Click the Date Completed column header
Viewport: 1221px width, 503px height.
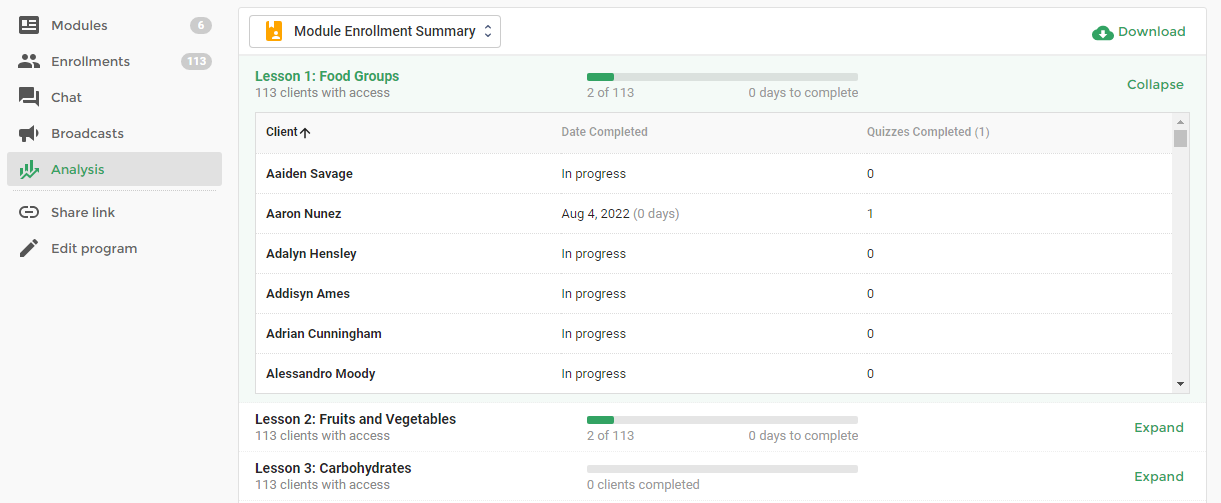(604, 132)
